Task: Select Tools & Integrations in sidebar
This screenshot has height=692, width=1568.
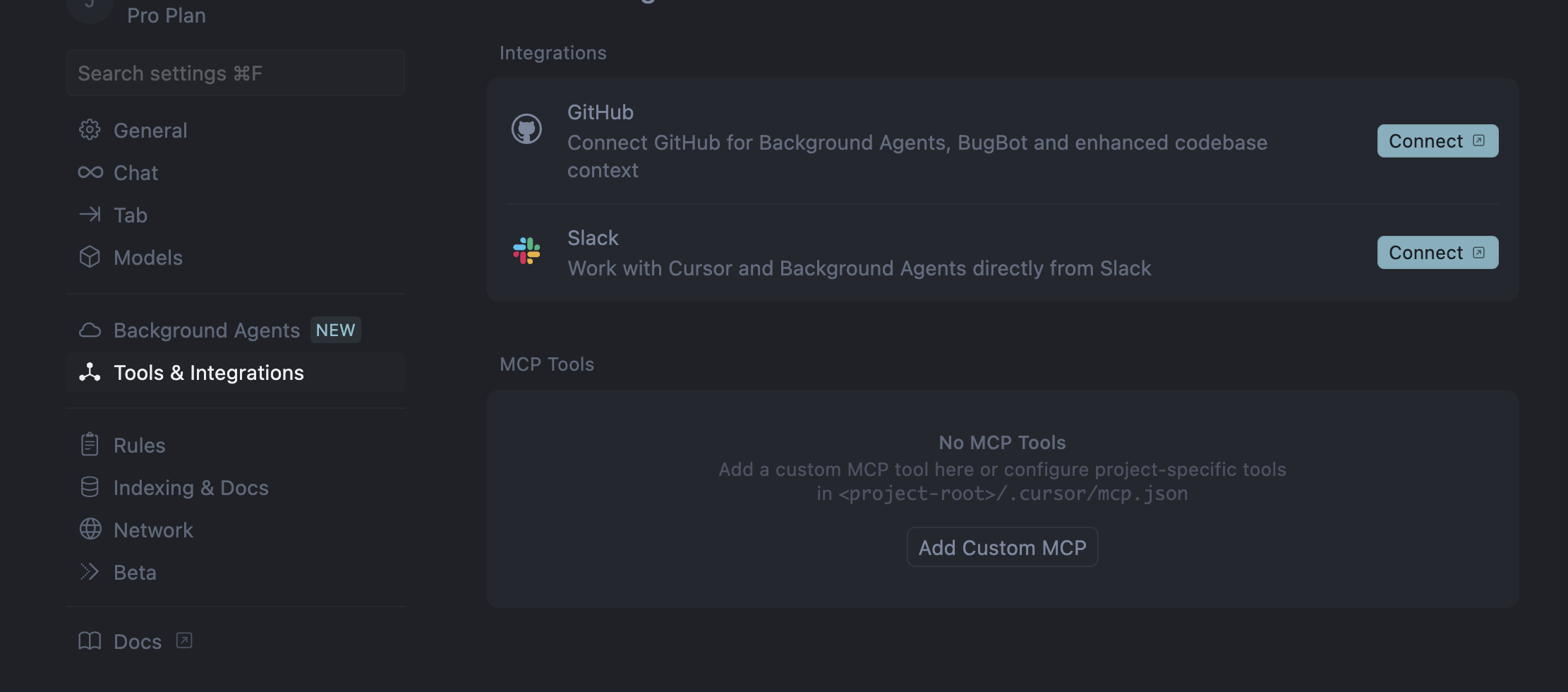Action: [209, 373]
